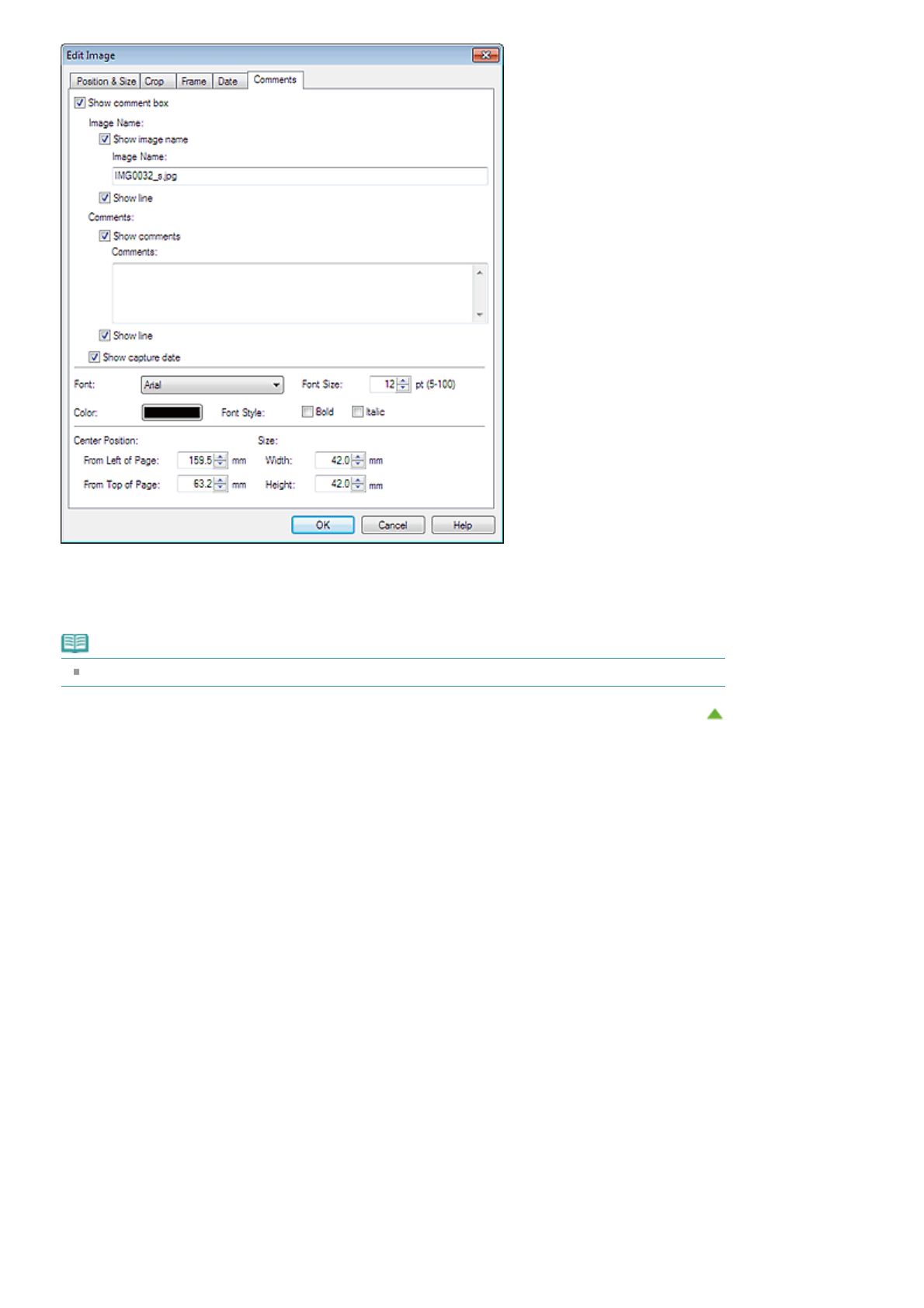
Task: Enable Italic font style
Action: [x=358, y=412]
